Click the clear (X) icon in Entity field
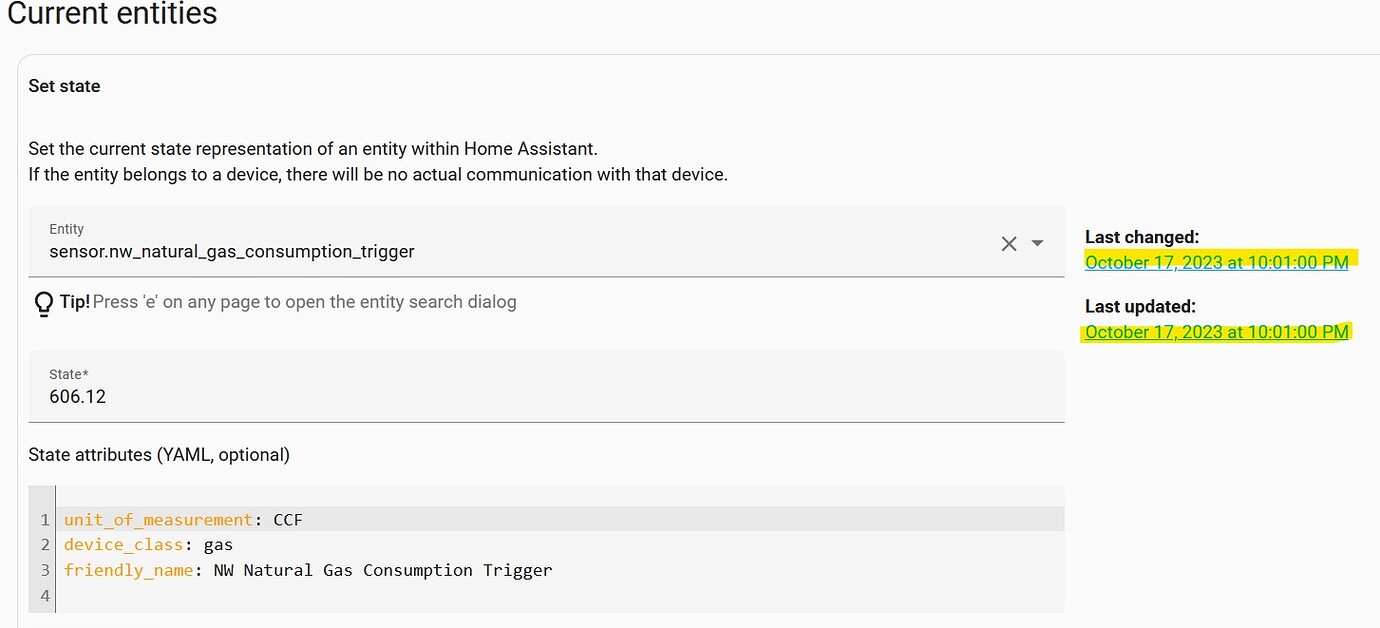1380x628 pixels. coord(1009,243)
